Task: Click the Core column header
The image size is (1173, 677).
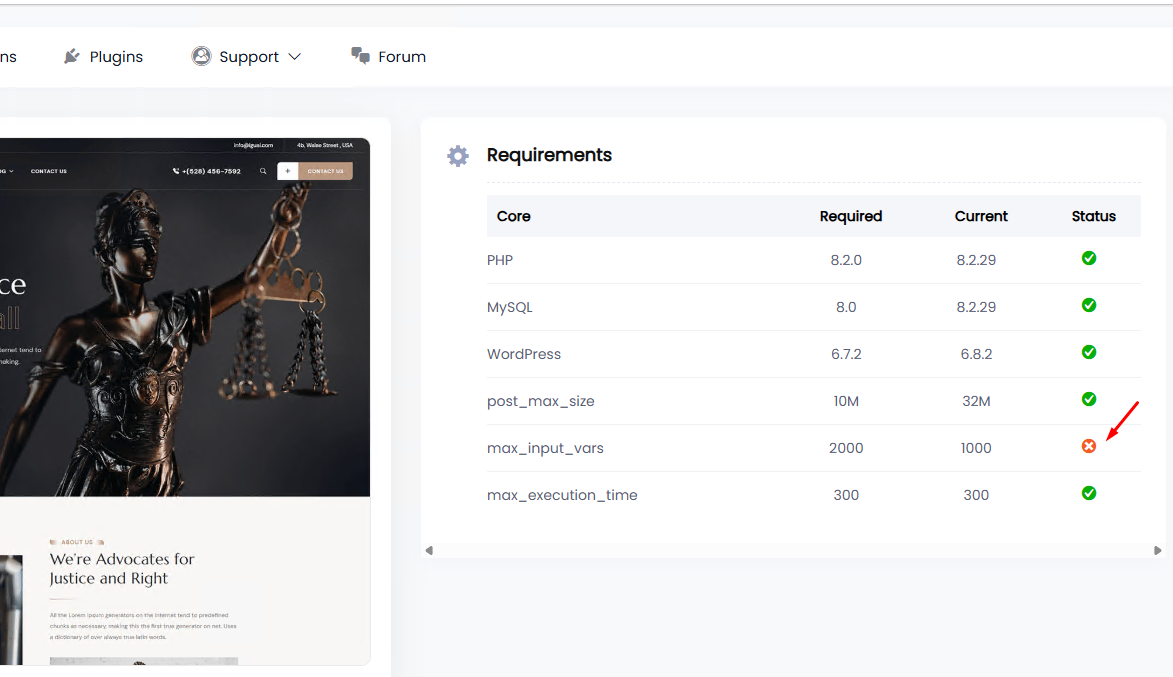Action: tap(513, 216)
